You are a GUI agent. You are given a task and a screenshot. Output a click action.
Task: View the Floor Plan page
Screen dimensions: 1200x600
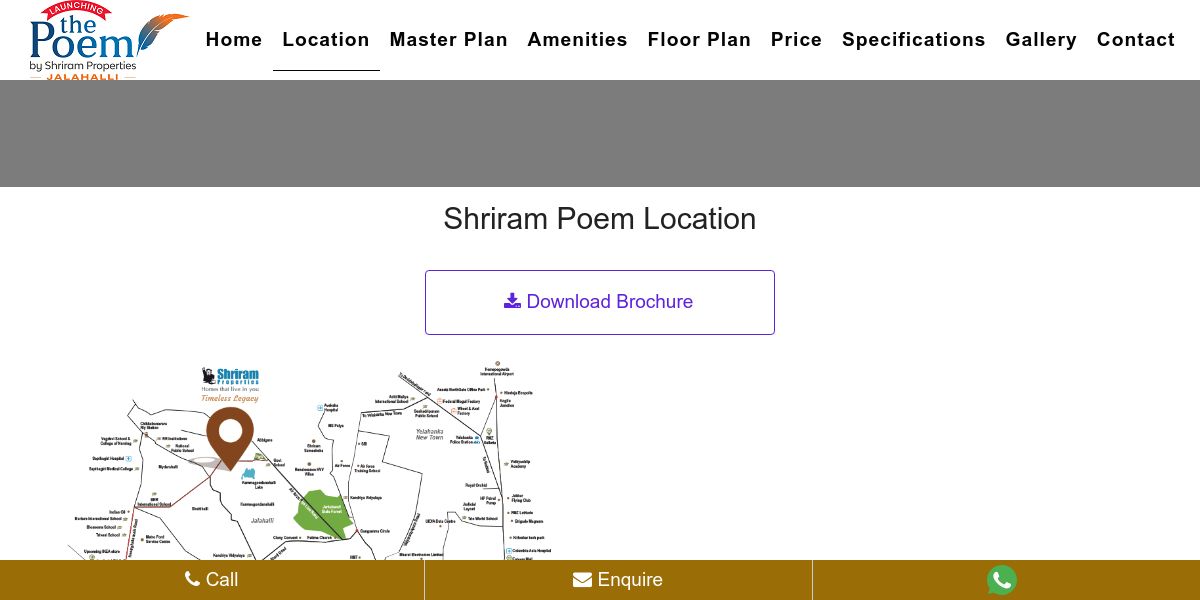pyautogui.click(x=699, y=40)
